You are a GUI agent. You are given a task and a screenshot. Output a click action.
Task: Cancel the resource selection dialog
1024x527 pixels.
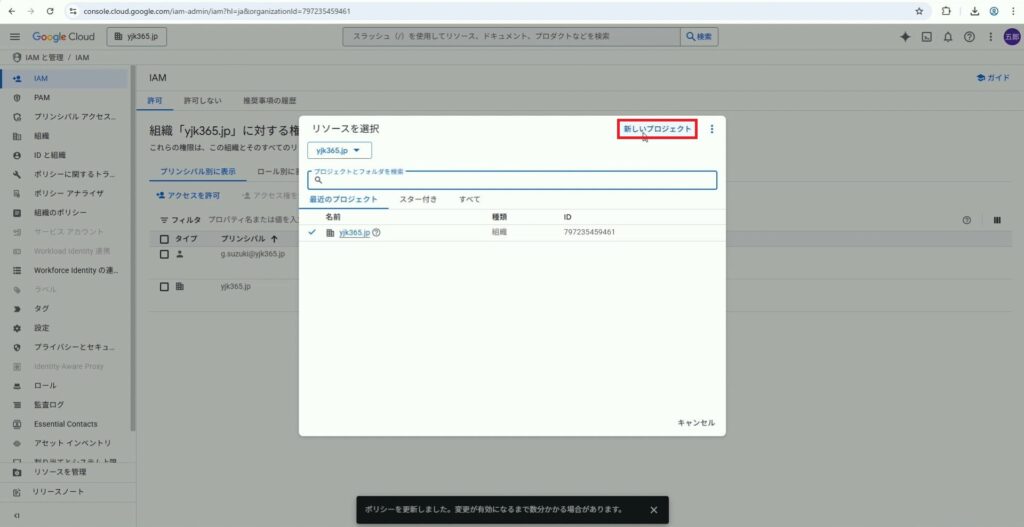696,423
